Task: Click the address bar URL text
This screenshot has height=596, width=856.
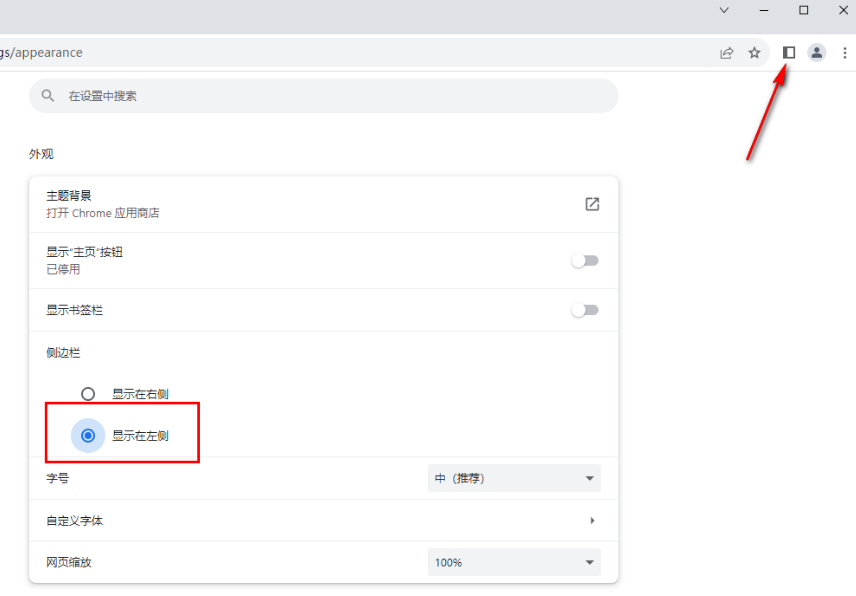Action: click(41, 53)
